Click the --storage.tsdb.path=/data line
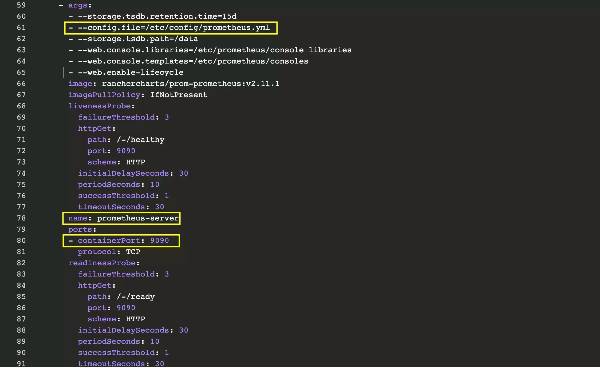This screenshot has width=600, height=368. pos(133,39)
